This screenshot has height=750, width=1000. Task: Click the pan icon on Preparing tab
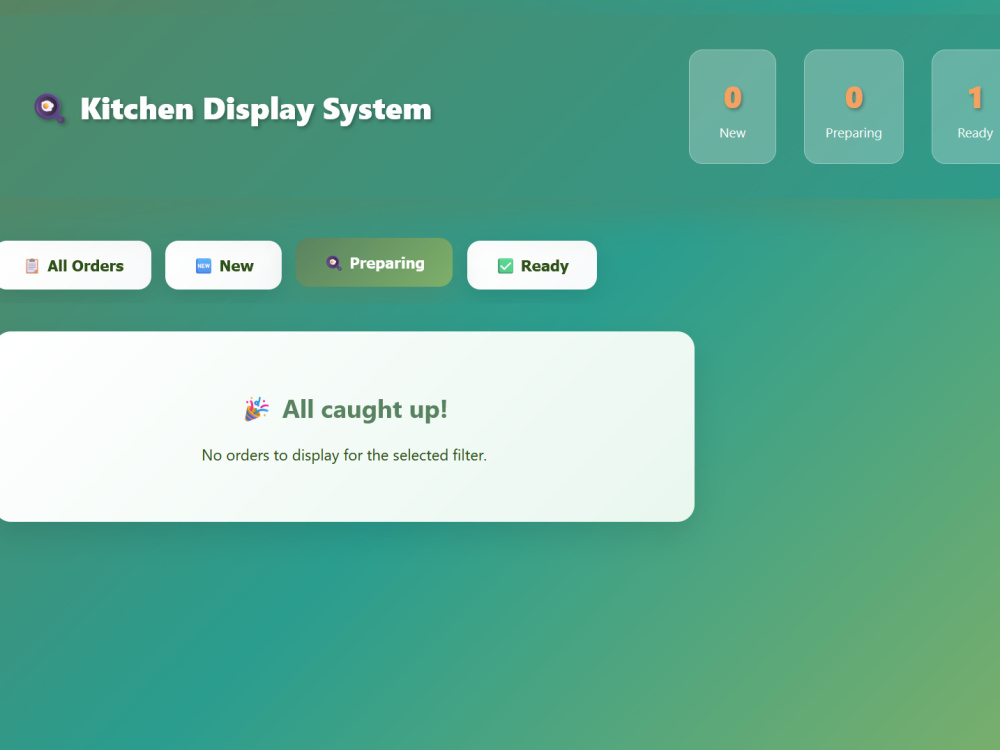click(x=334, y=263)
